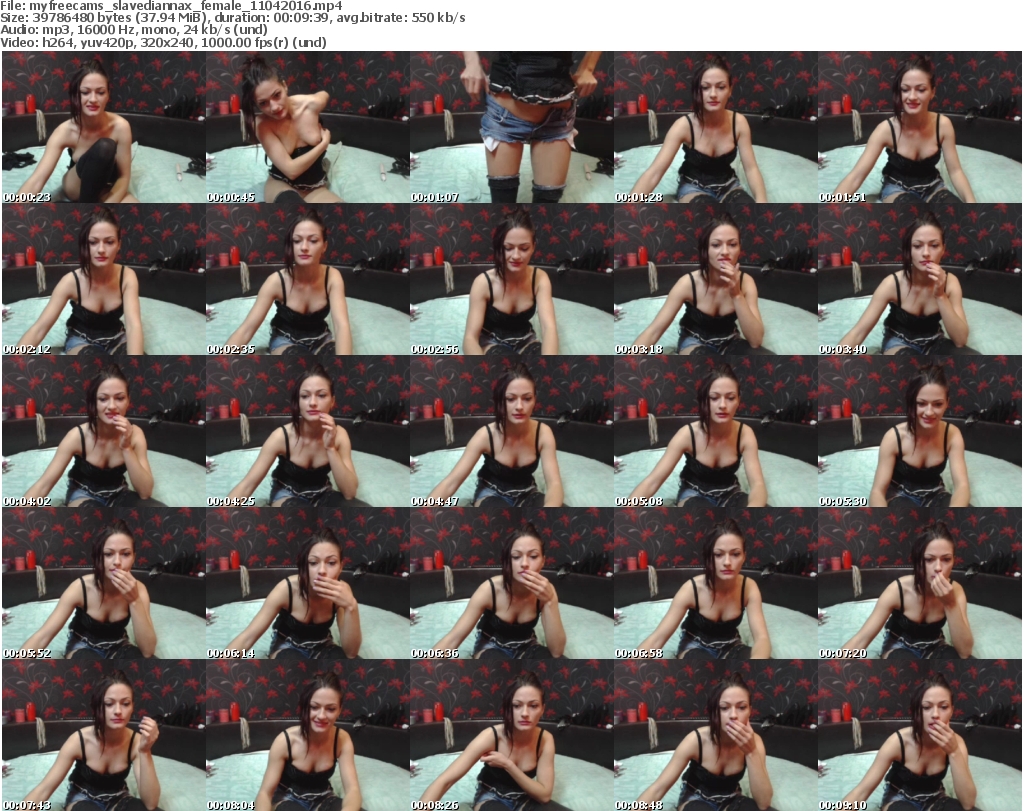Select the frame stamped 00:08:48

pyautogui.click(x=716, y=735)
